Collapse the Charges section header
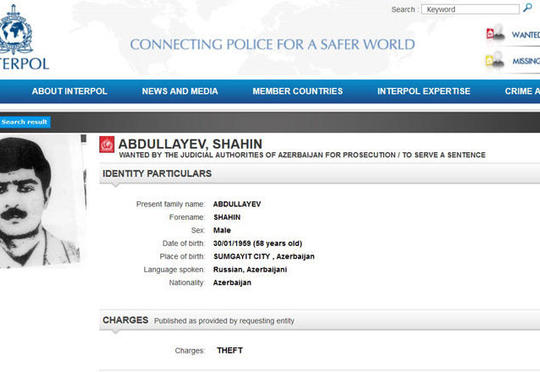Screen dimensions: 540x372 (x=320, y=320)
